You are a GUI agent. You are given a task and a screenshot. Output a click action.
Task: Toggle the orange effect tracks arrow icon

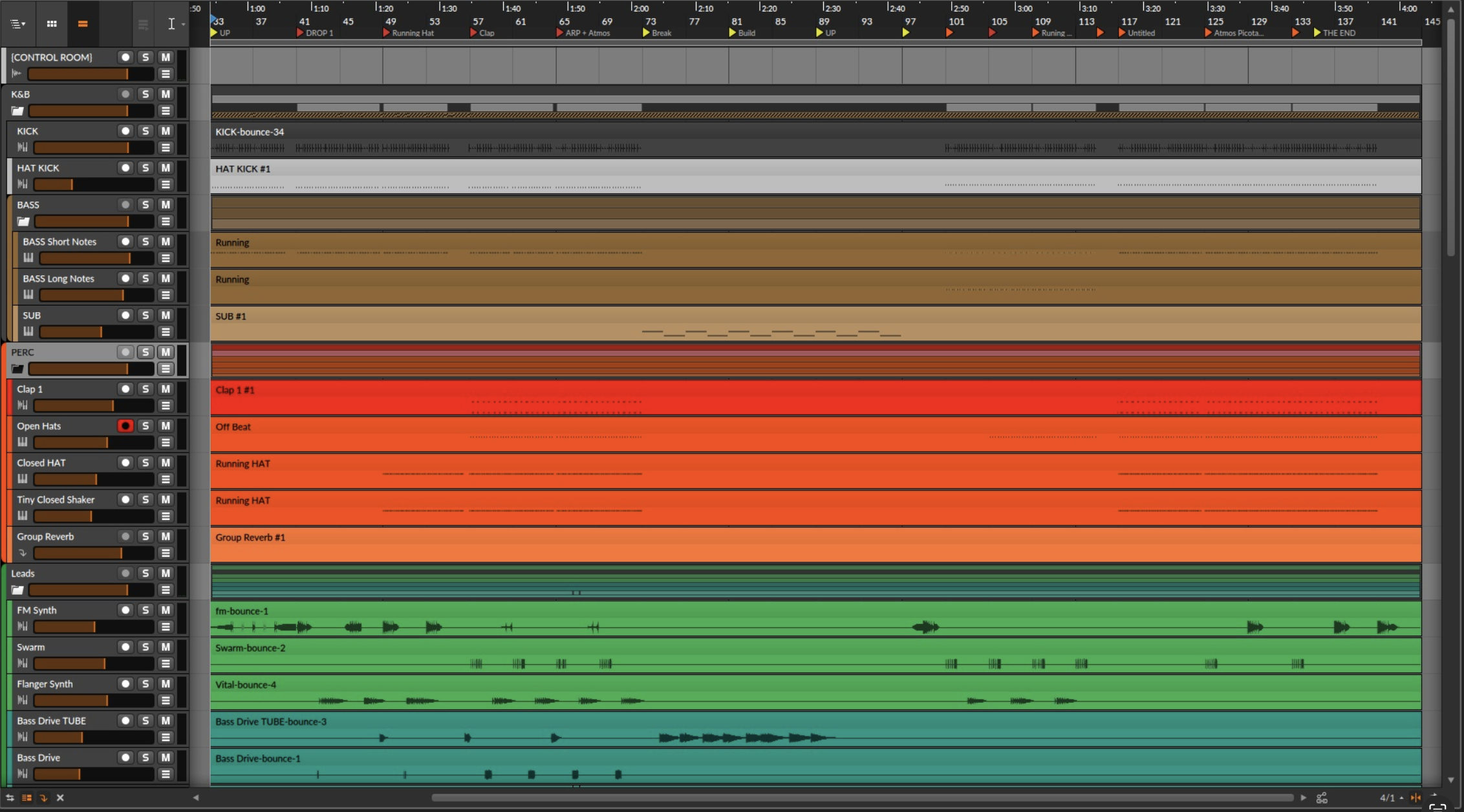[43, 798]
